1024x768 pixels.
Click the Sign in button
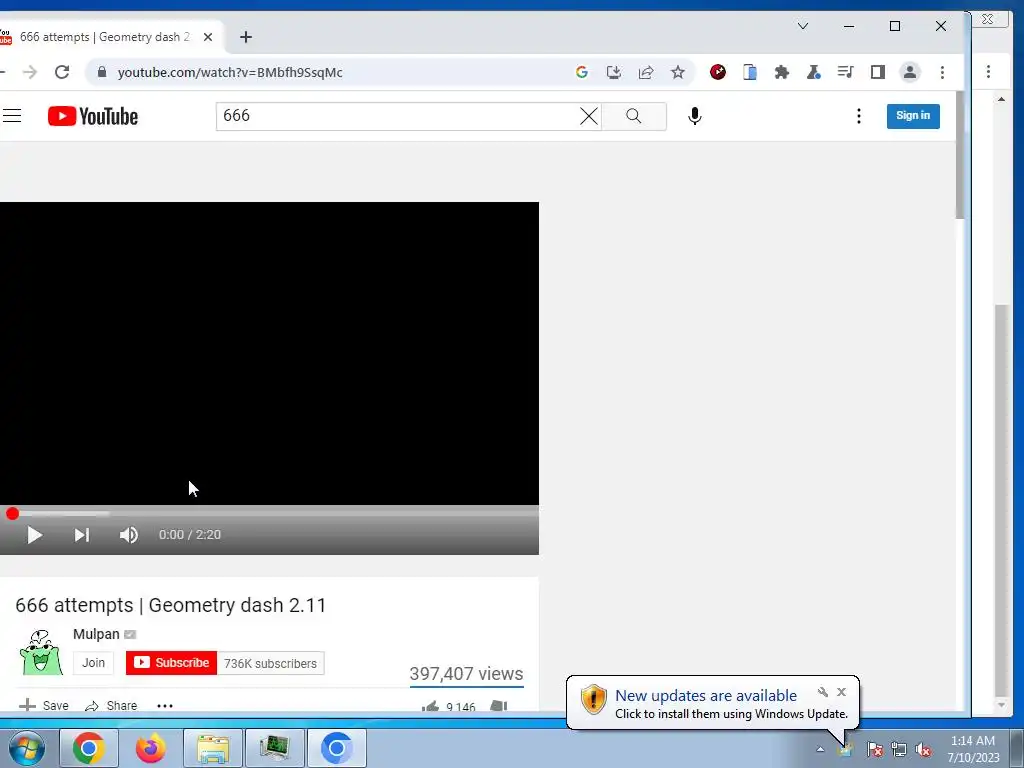[x=913, y=116]
